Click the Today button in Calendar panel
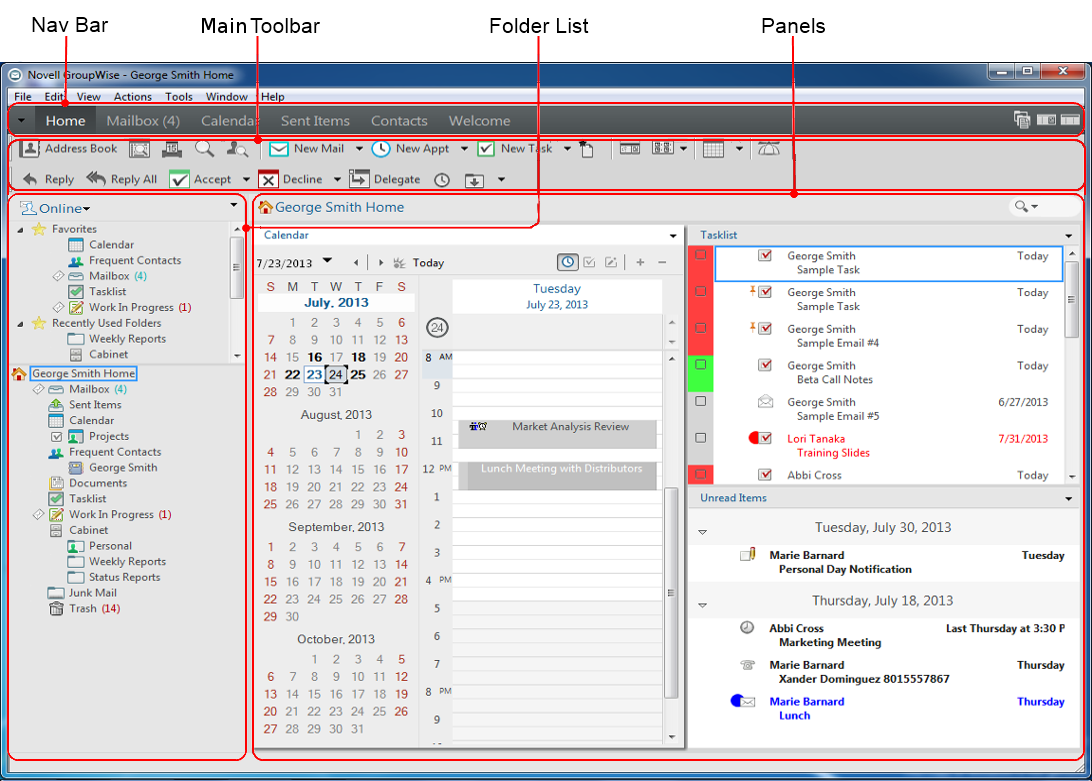 pyautogui.click(x=419, y=263)
